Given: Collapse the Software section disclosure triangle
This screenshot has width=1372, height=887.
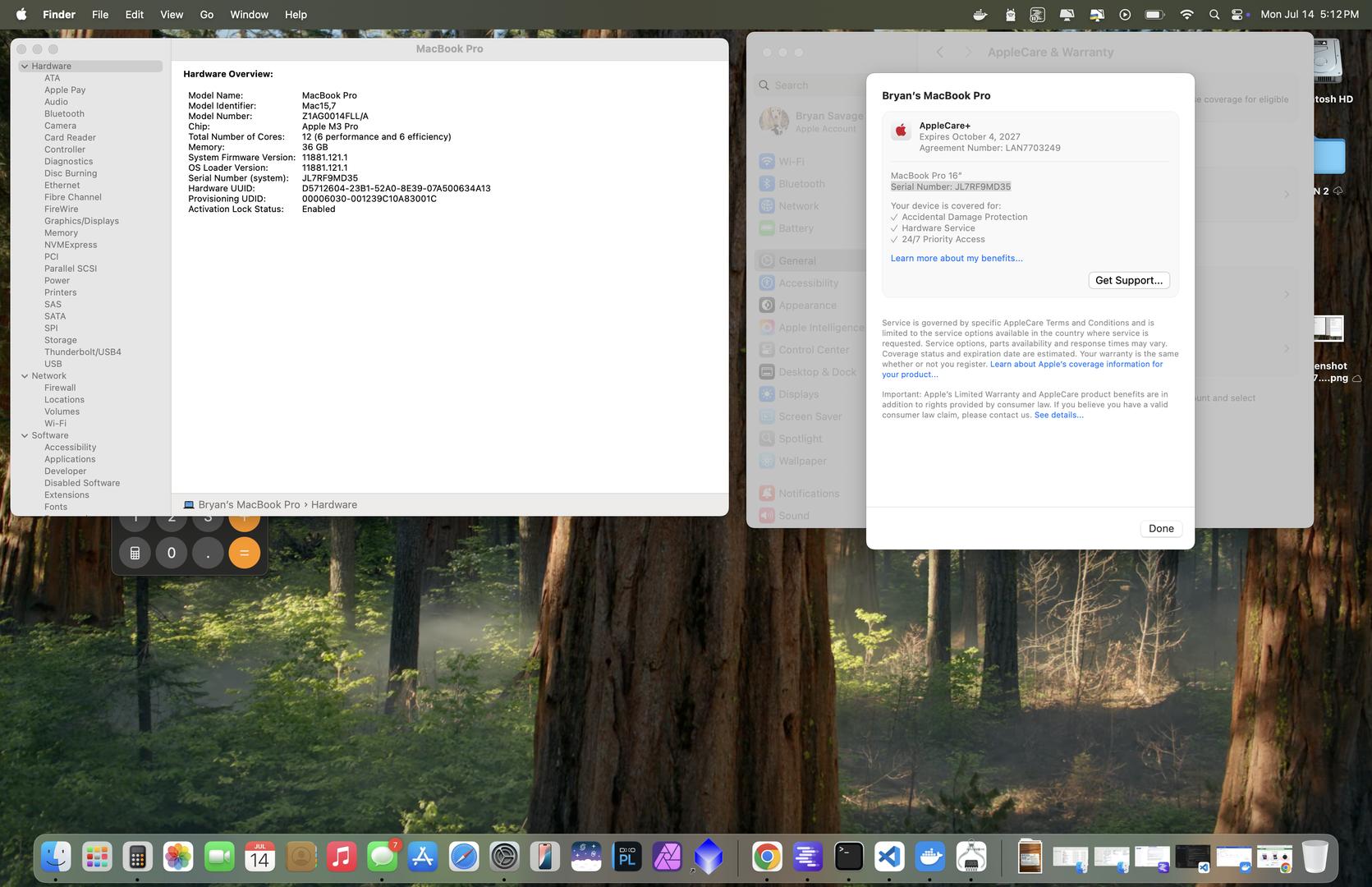Looking at the screenshot, I should (25, 435).
